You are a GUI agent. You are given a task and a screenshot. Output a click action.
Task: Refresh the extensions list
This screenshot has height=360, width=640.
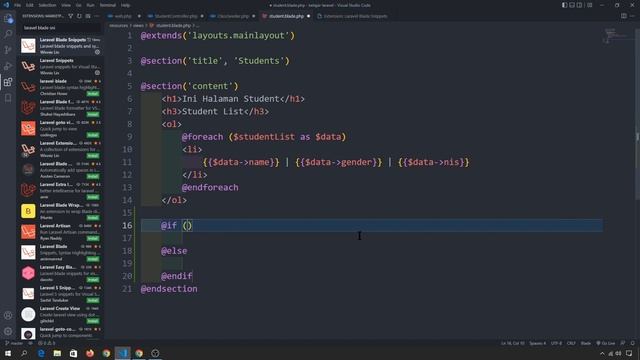[79, 16]
